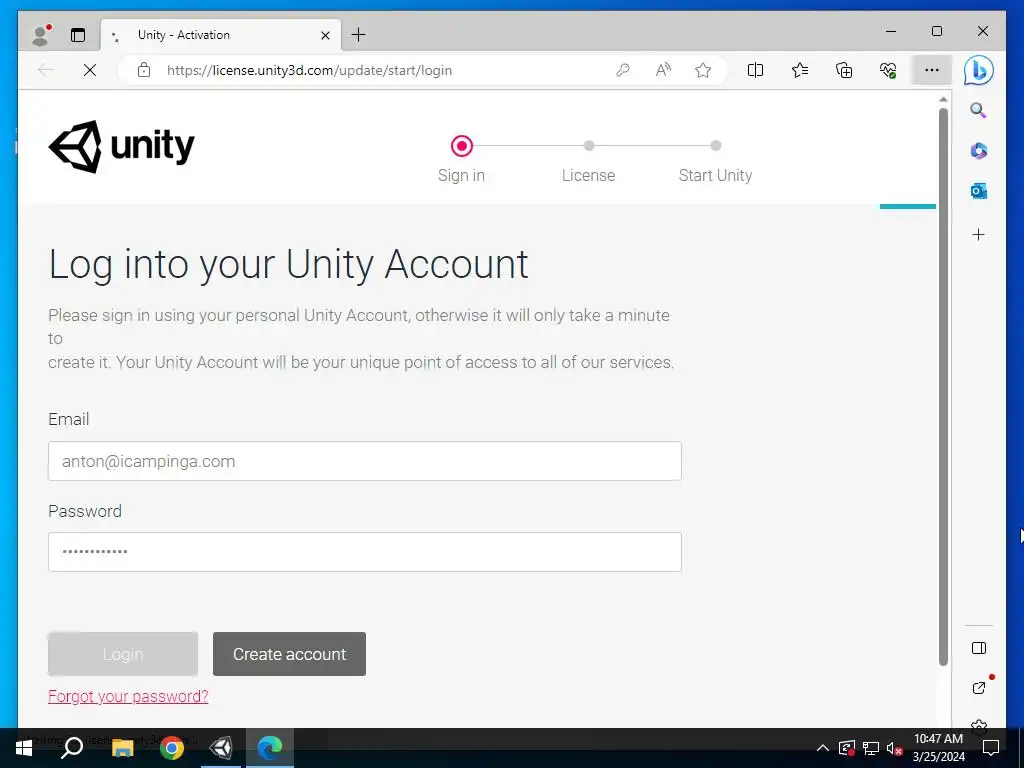
Task: Open sidebar Search icon
Action: click(x=978, y=110)
